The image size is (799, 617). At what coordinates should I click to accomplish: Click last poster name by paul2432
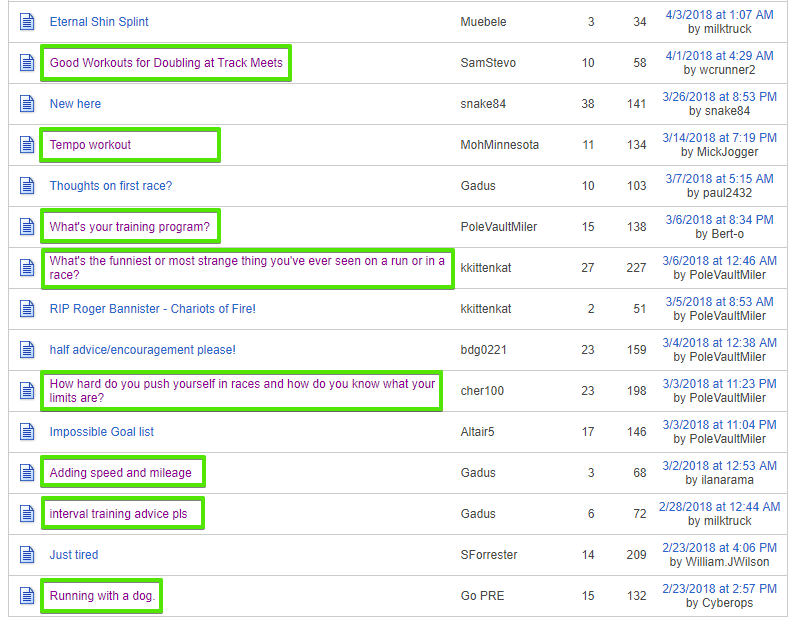tap(727, 193)
